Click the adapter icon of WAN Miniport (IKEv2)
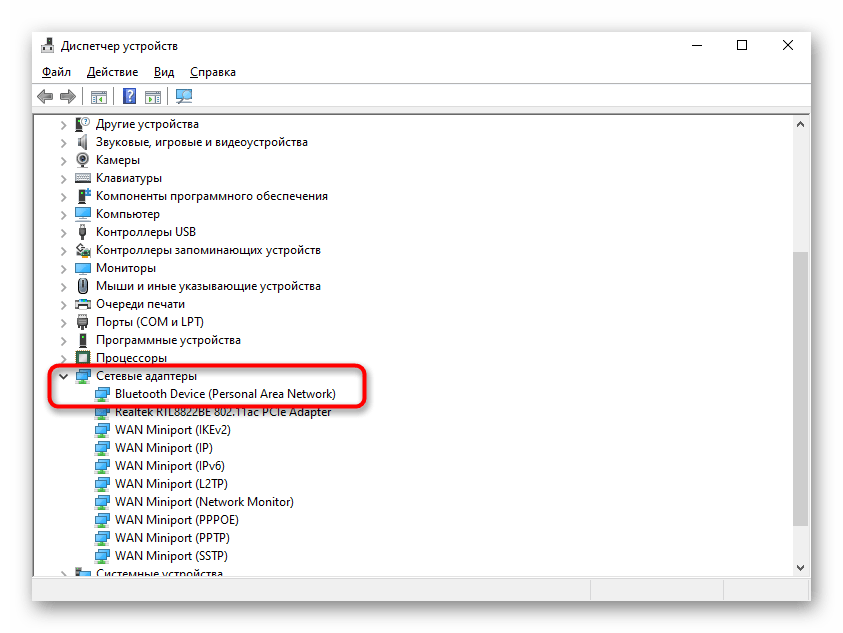Screen dimensions: 843x633 [x=102, y=430]
